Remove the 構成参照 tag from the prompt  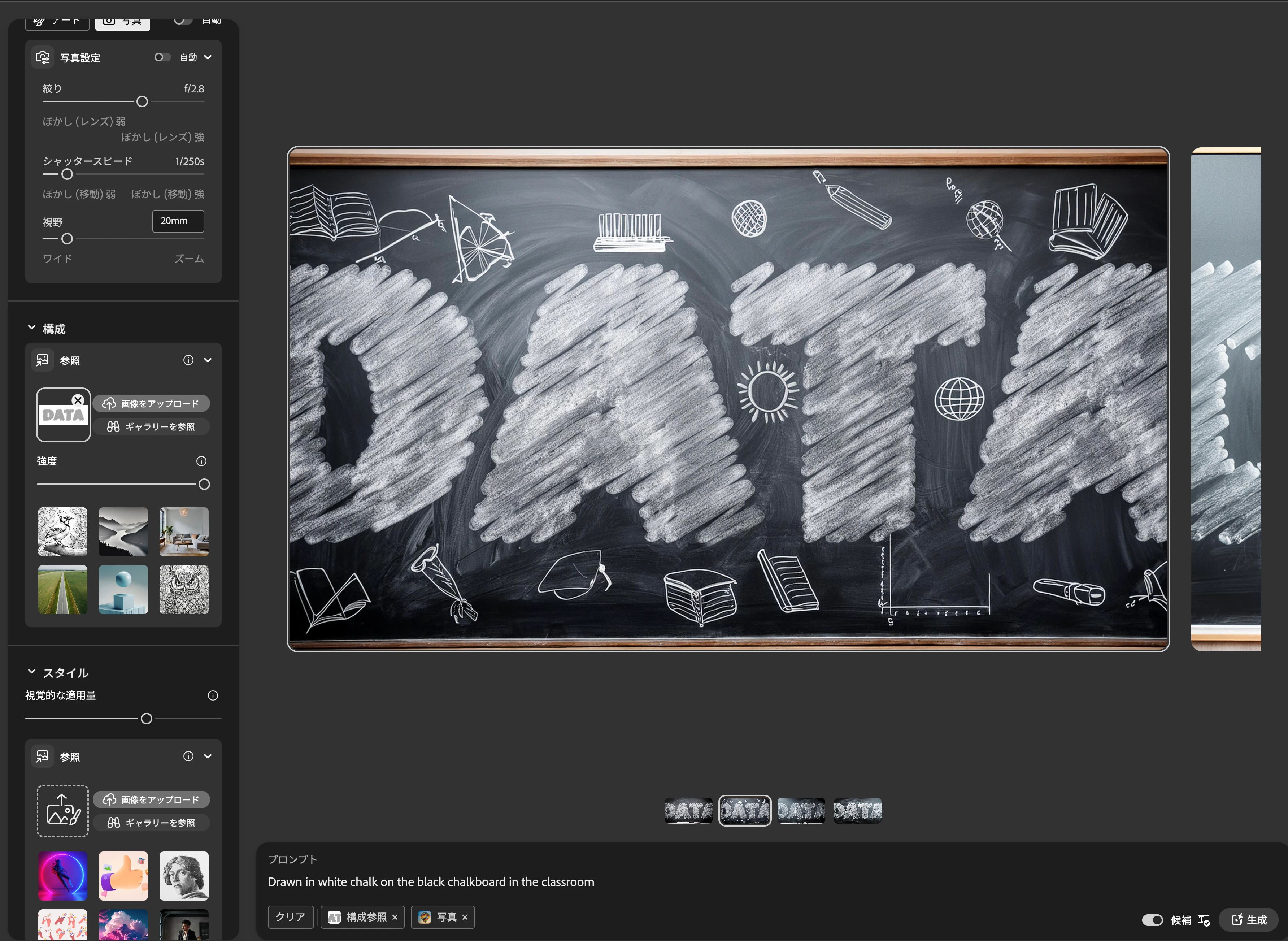coord(395,917)
